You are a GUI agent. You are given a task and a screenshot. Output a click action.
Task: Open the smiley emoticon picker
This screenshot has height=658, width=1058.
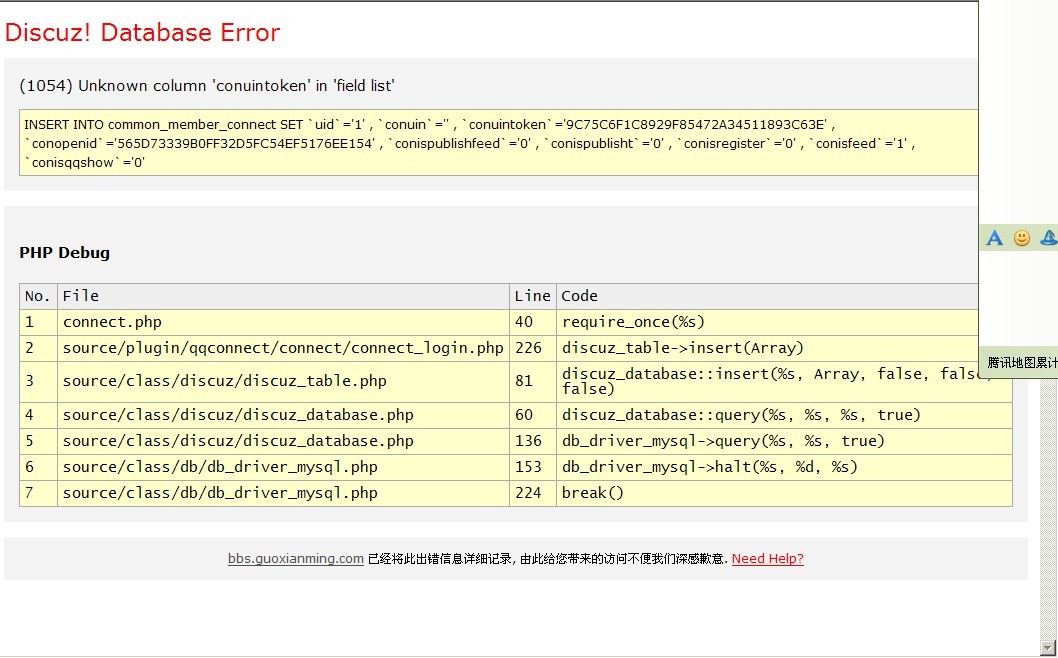[1022, 238]
